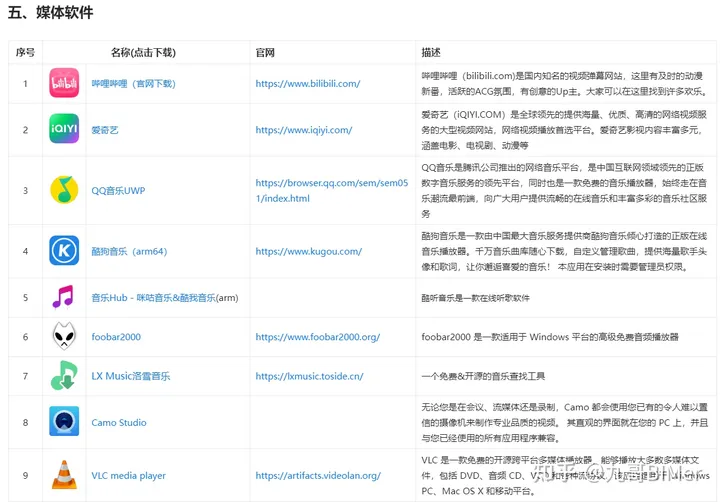Screen dimensions: 720x502
Task: Click the VLC traffic cone icon
Action: [64, 475]
